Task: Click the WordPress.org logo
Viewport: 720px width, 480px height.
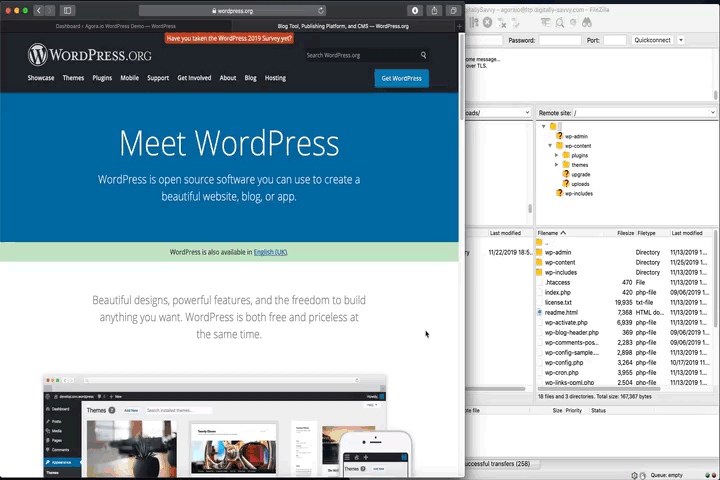Action: [89, 55]
